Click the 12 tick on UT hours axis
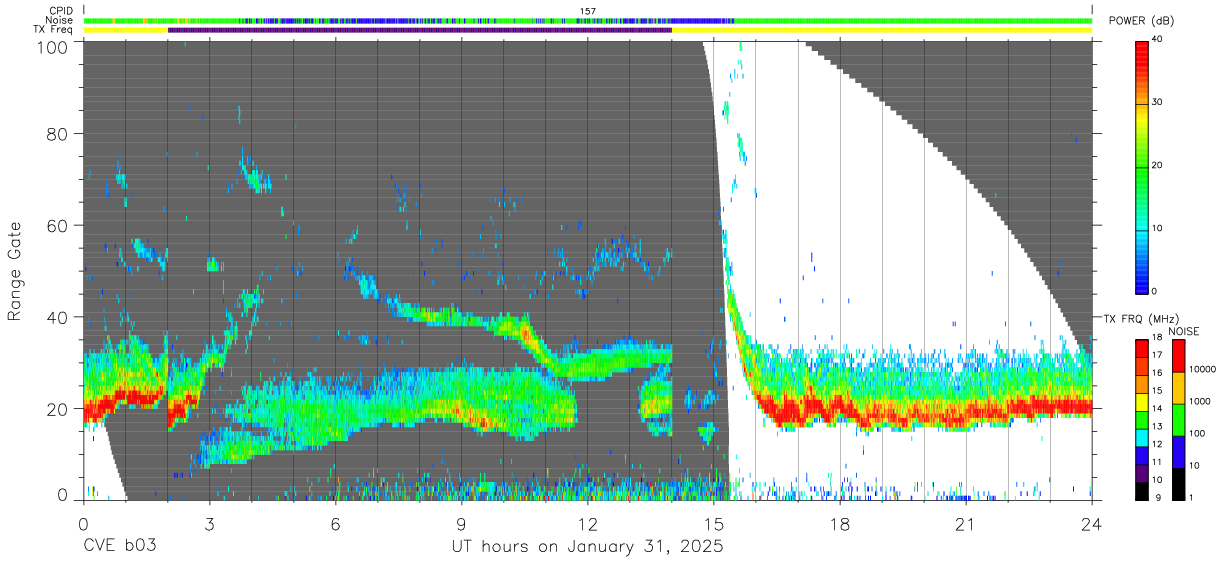This screenshot has width=1228, height=567. point(587,523)
